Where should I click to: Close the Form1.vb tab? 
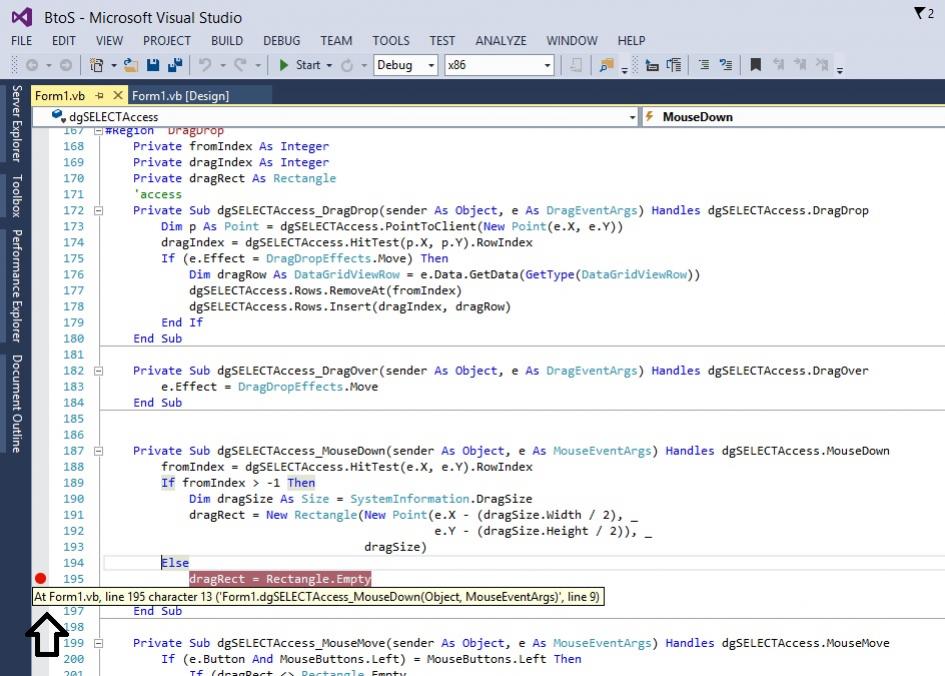click(118, 95)
